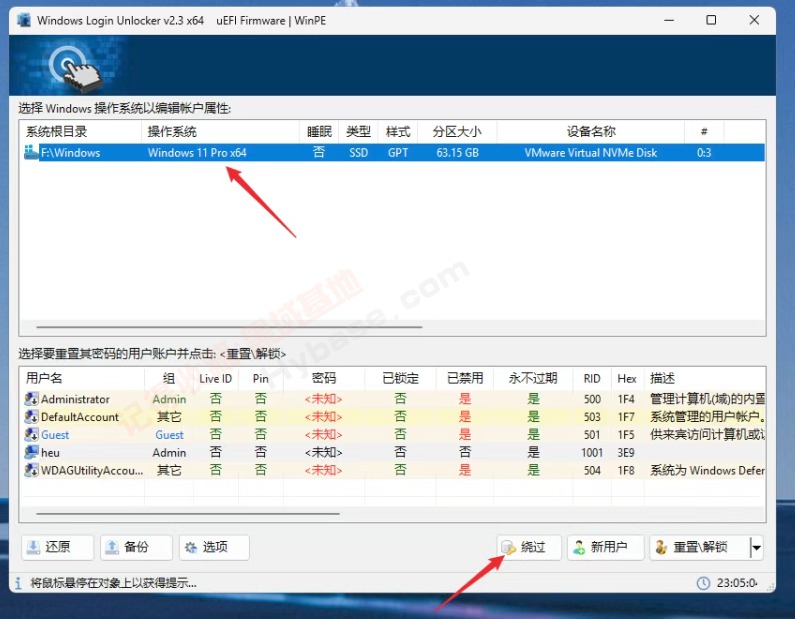
Task: Click the 还原 (Restore) button
Action: point(57,547)
